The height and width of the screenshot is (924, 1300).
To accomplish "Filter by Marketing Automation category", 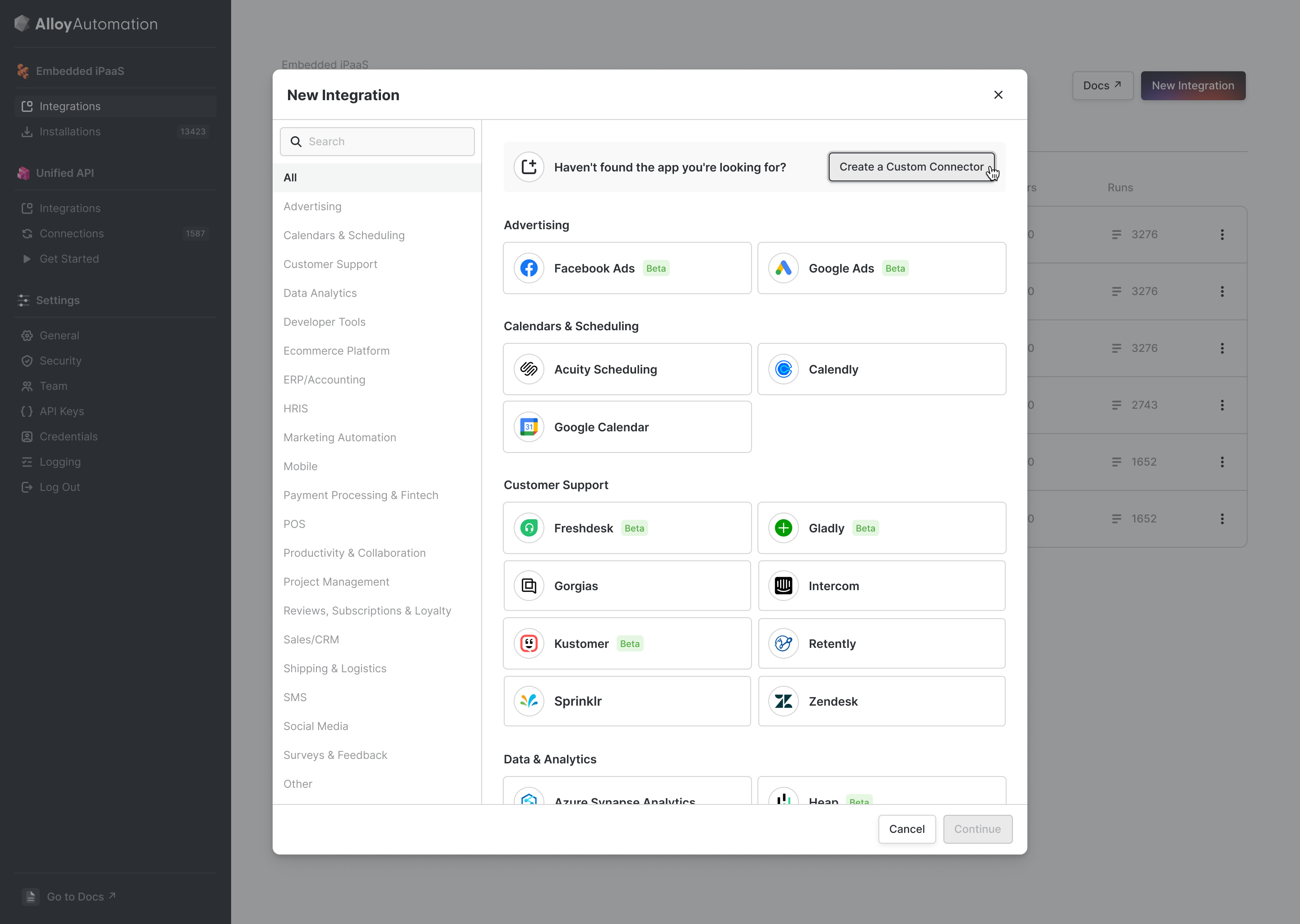I will pos(377,438).
